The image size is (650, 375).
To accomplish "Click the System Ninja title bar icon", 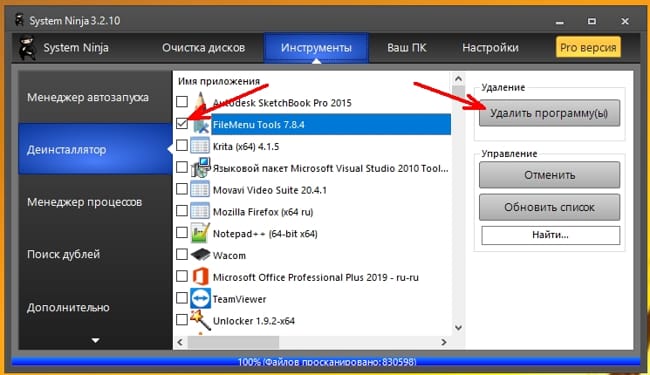I will (19, 20).
